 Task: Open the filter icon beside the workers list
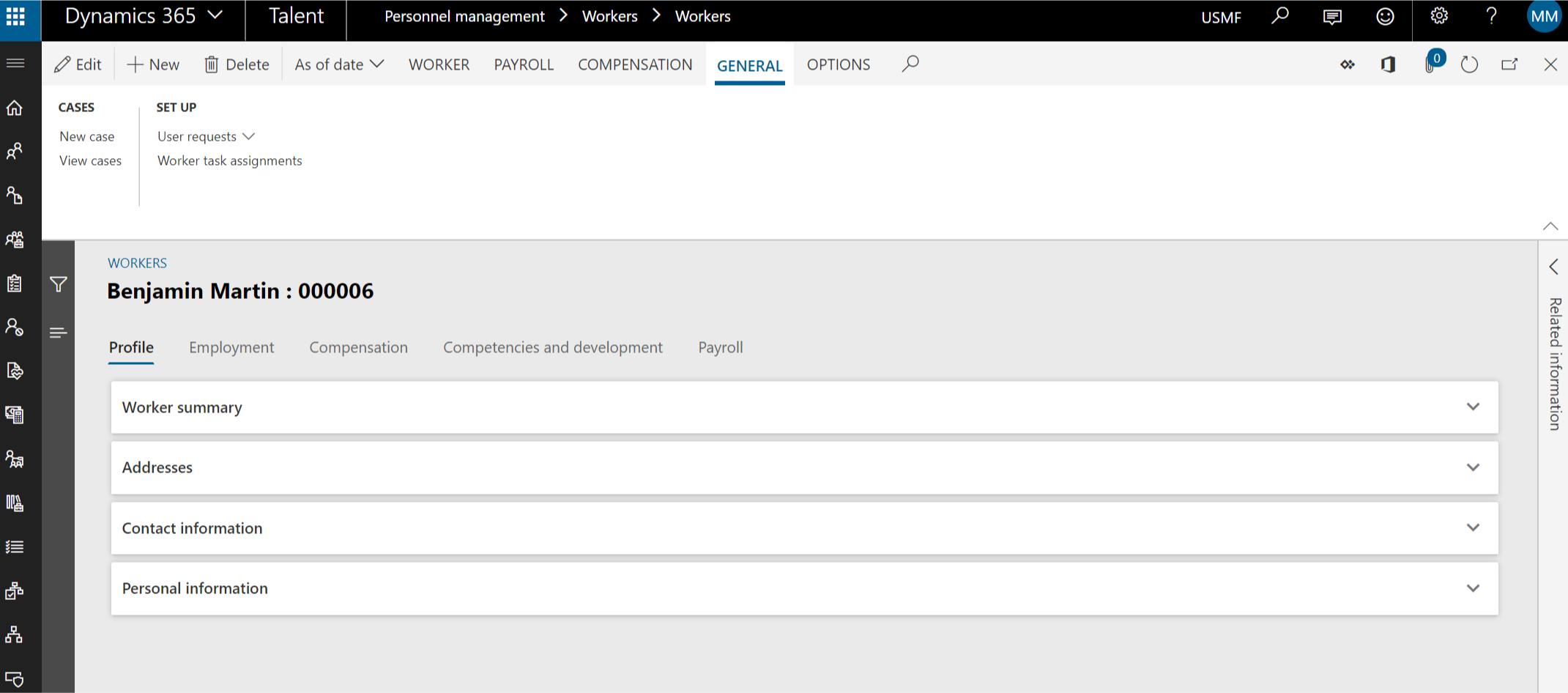(58, 285)
